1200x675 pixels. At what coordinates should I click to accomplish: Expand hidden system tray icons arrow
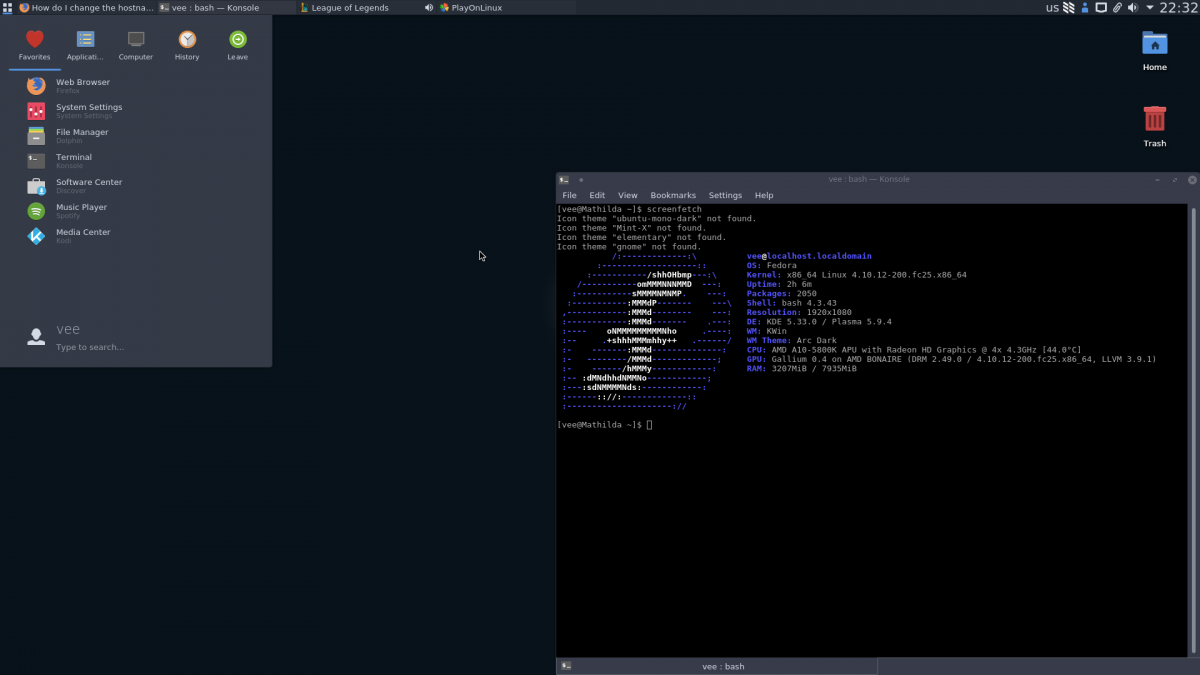point(1149,8)
